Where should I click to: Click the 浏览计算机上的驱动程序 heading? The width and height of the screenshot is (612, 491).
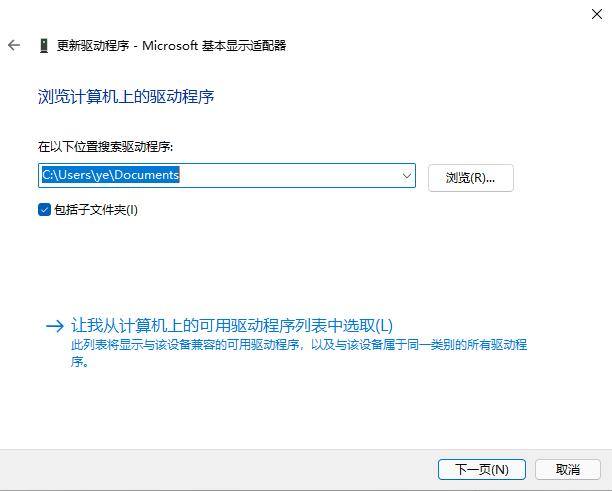click(x=126, y=97)
